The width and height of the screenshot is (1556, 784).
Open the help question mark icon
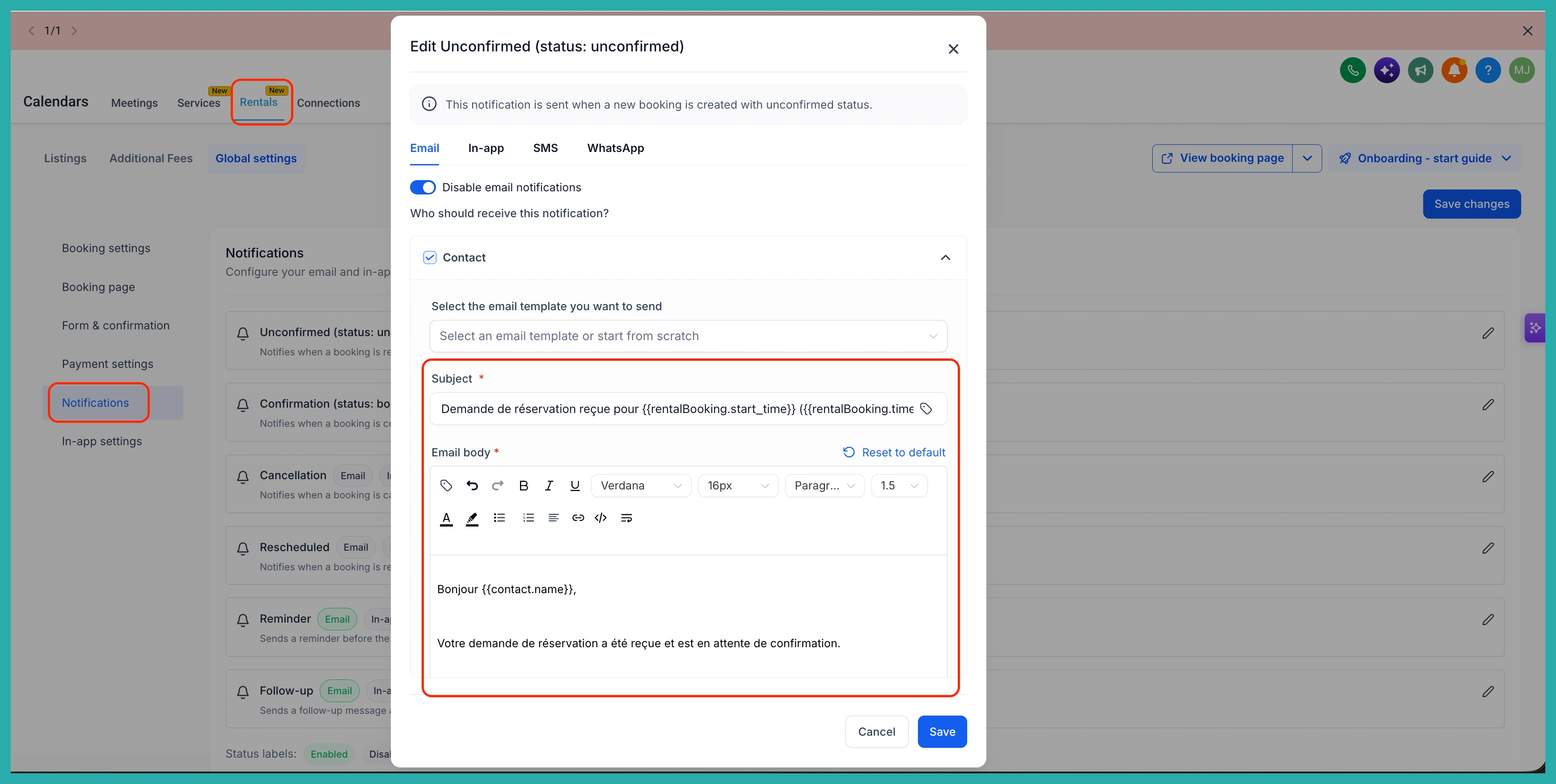pyautogui.click(x=1488, y=70)
